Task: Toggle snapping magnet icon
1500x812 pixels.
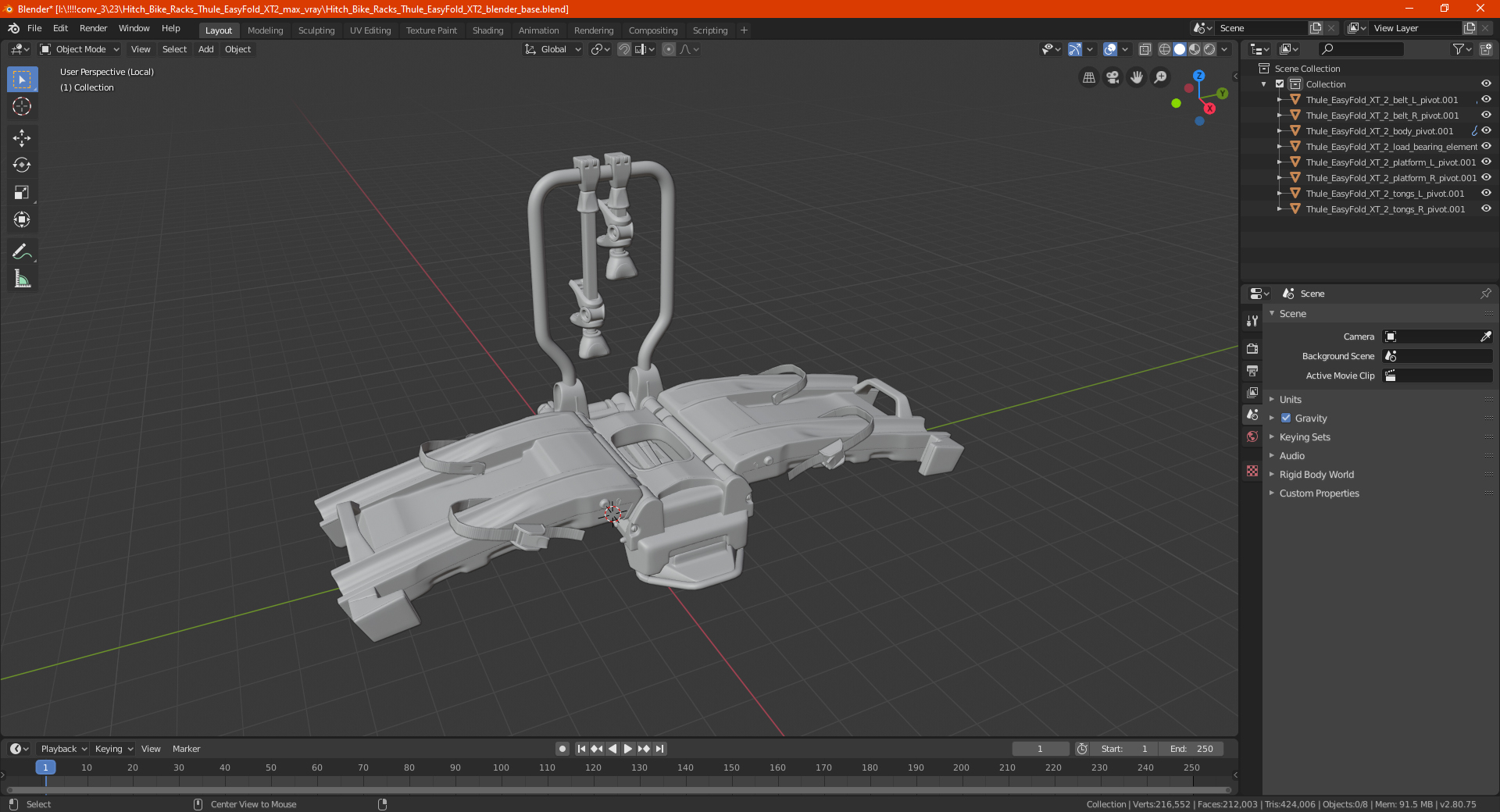Action: (624, 49)
